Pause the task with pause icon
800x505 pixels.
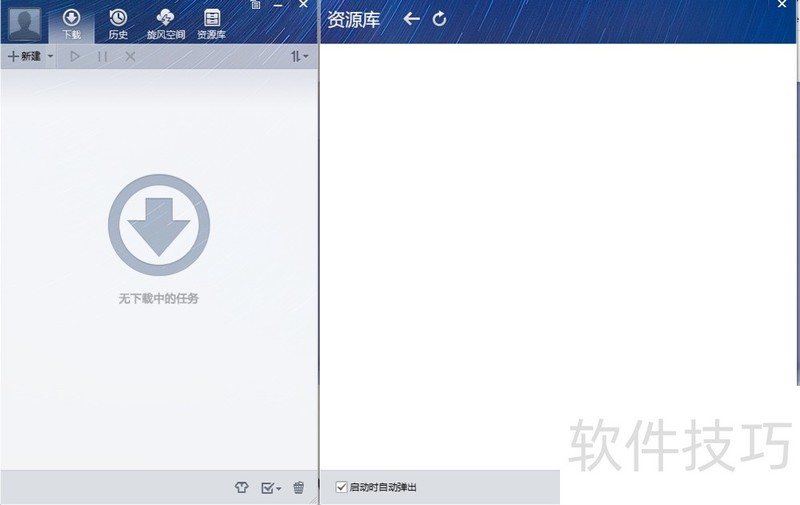click(103, 56)
